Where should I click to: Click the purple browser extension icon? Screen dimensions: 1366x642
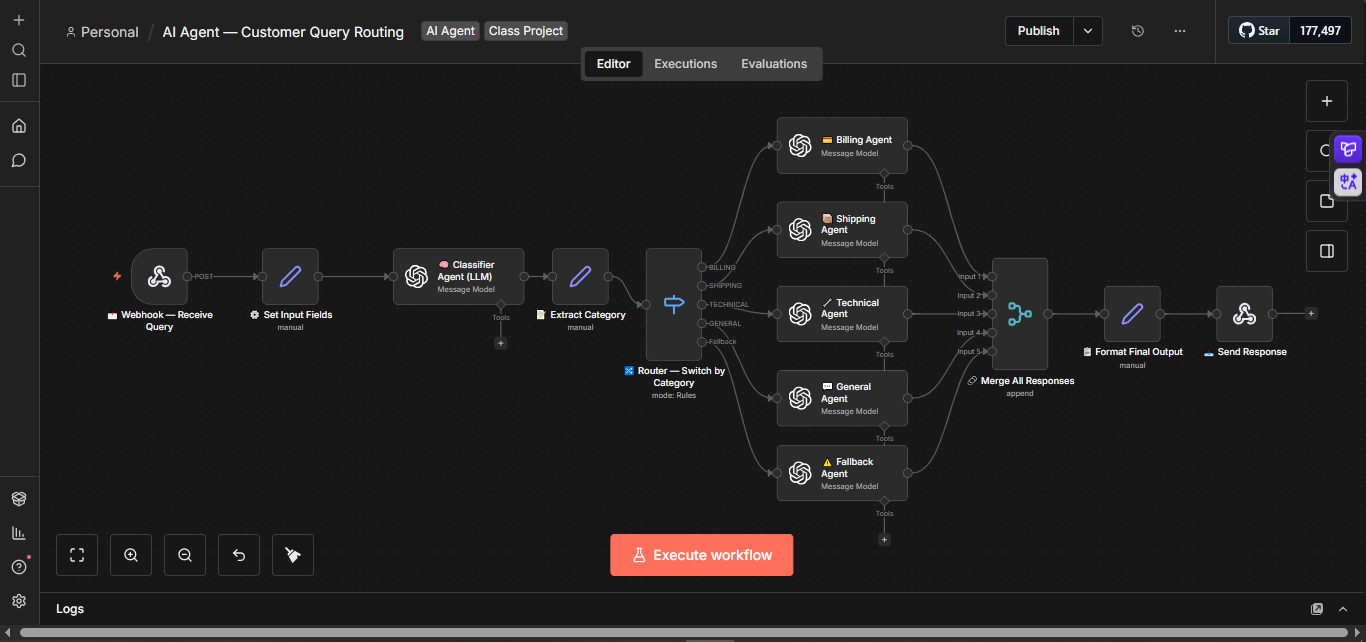(1348, 150)
